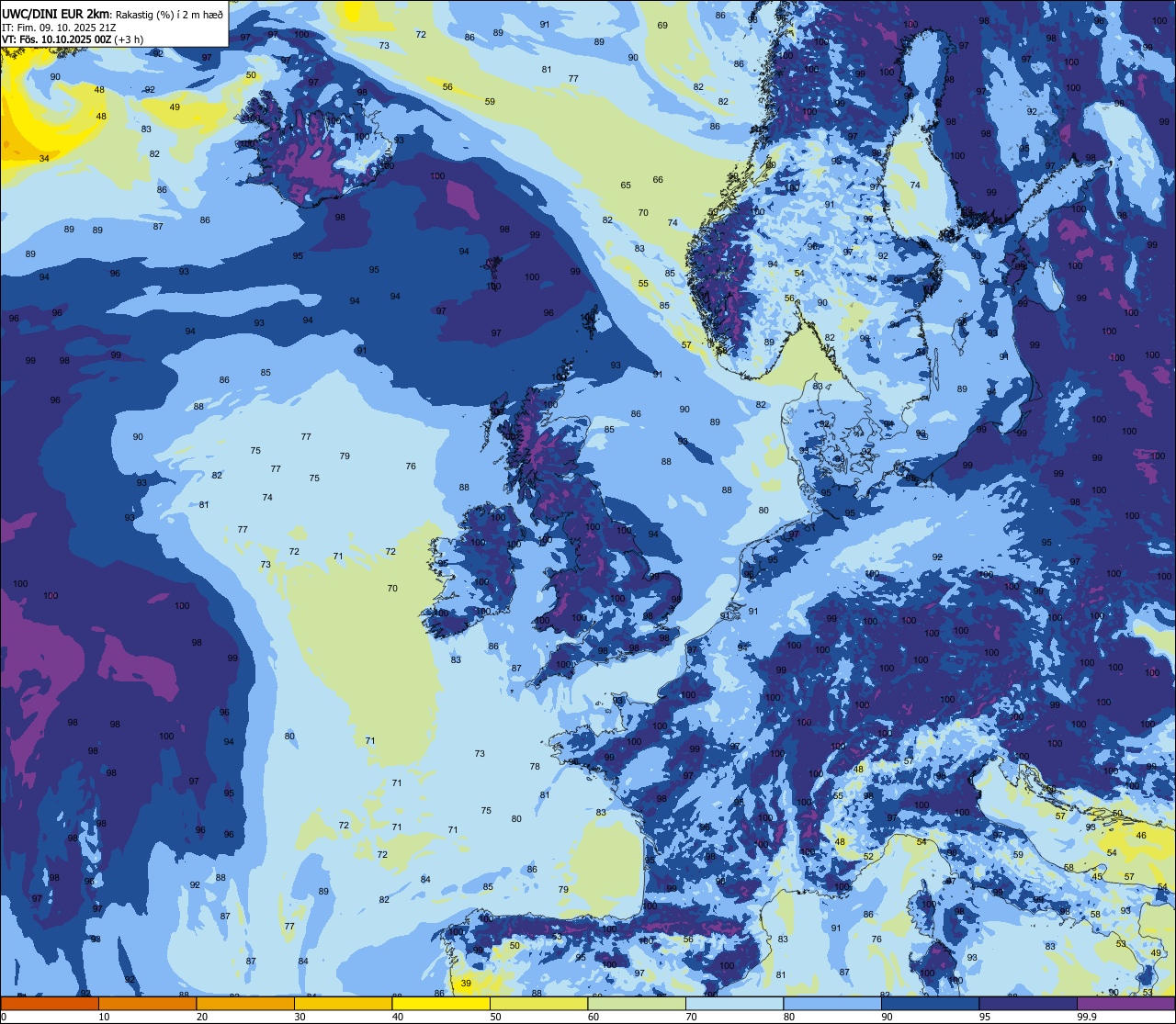
Task: Click the '69' humidity value at top
Action: [x=662, y=25]
